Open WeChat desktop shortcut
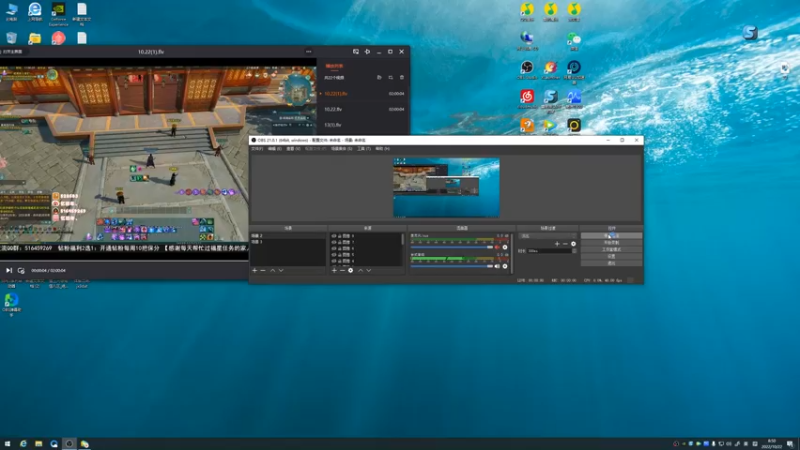Viewport: 800px width, 450px height. click(574, 41)
